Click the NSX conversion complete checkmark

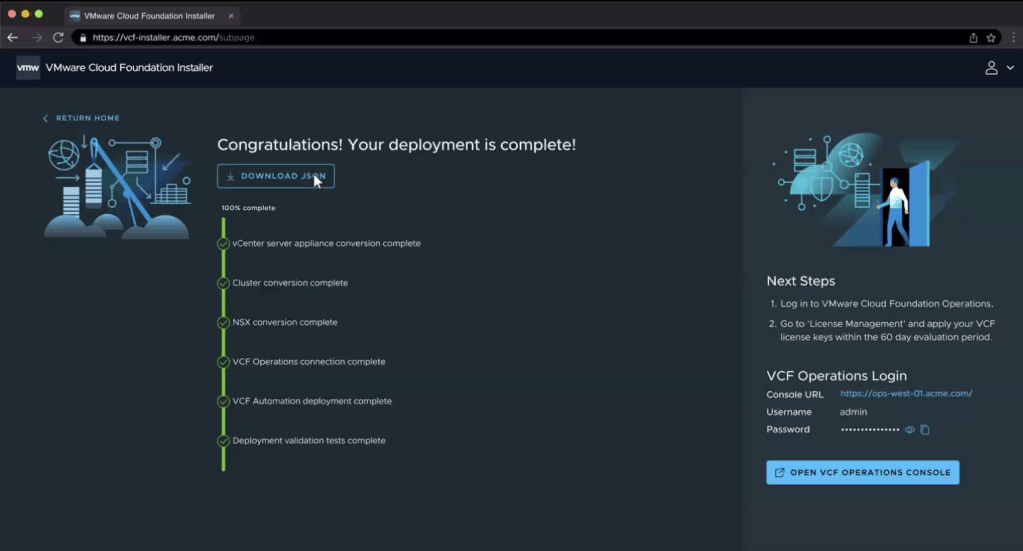tap(223, 323)
